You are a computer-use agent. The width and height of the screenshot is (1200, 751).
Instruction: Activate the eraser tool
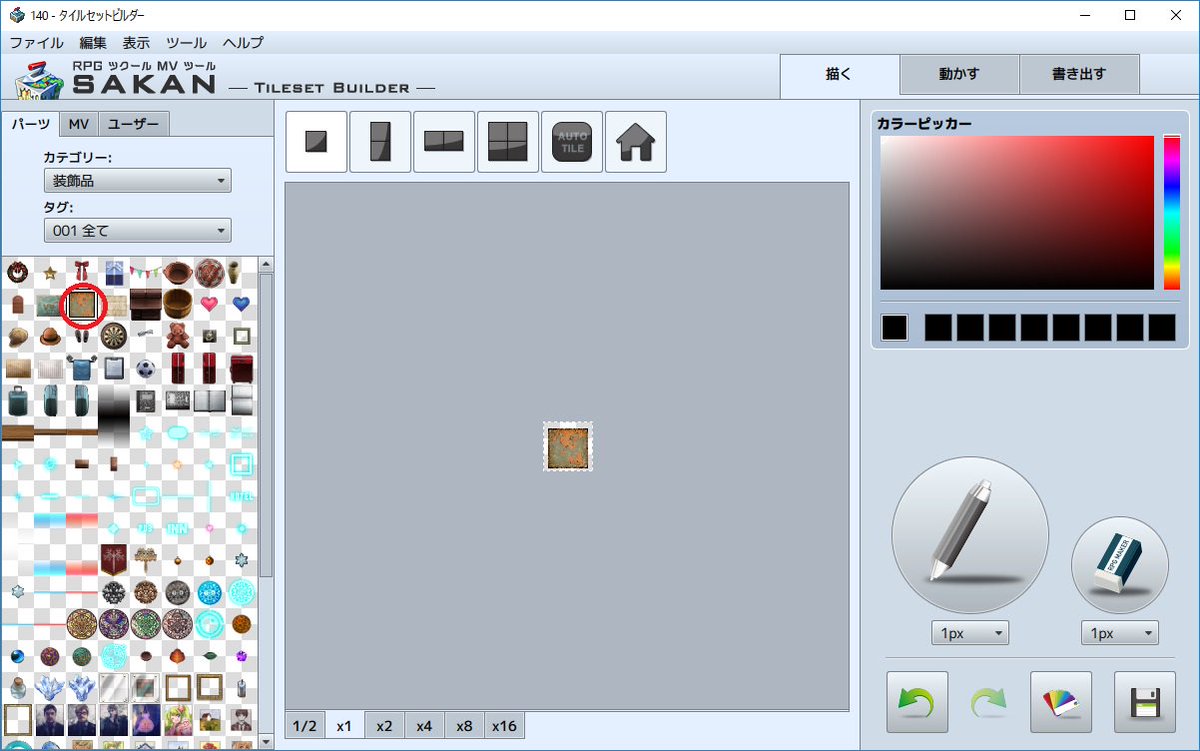1120,565
